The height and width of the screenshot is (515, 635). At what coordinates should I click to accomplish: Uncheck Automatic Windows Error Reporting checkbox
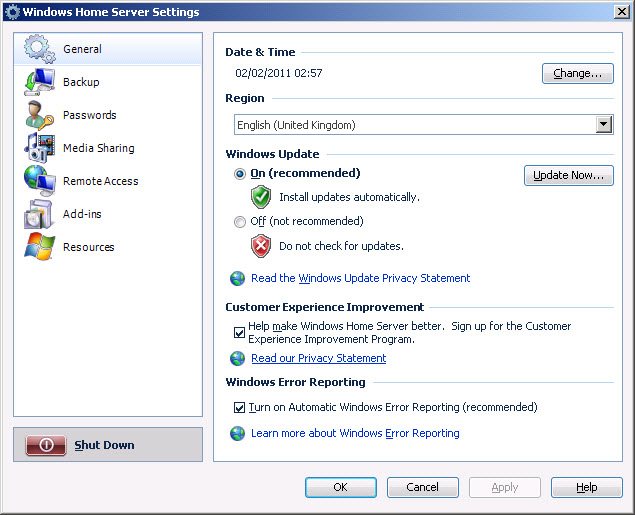pos(239,408)
